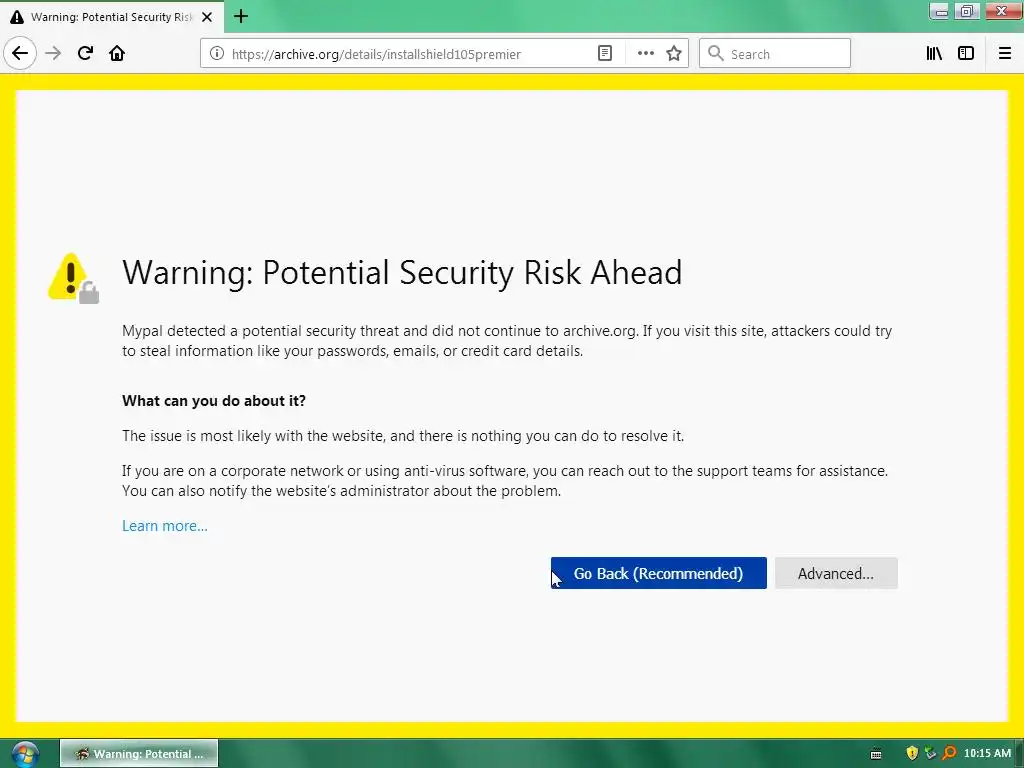Click the orange magnifier tray icon
This screenshot has height=768, width=1024.
pos(949,754)
